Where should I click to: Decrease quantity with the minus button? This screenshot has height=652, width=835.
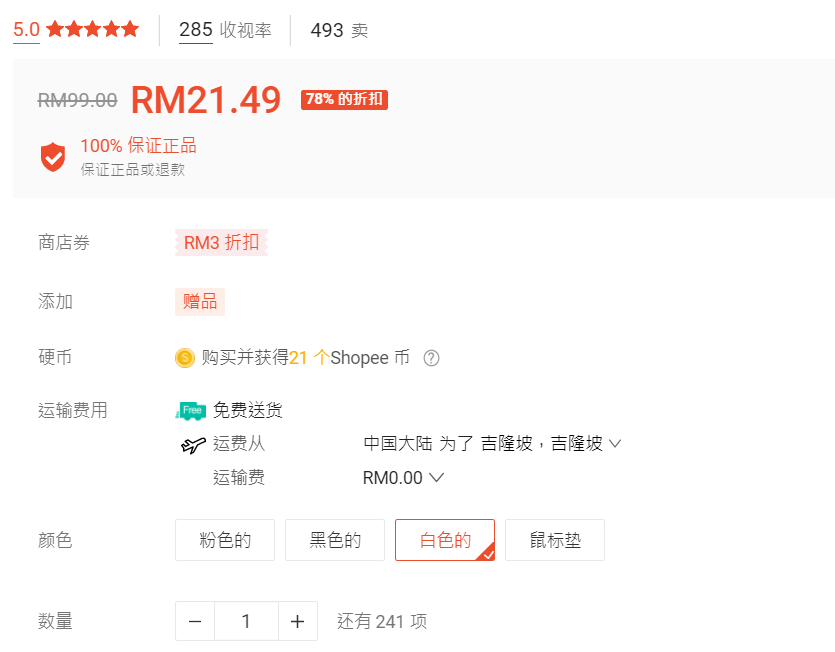(x=195, y=621)
